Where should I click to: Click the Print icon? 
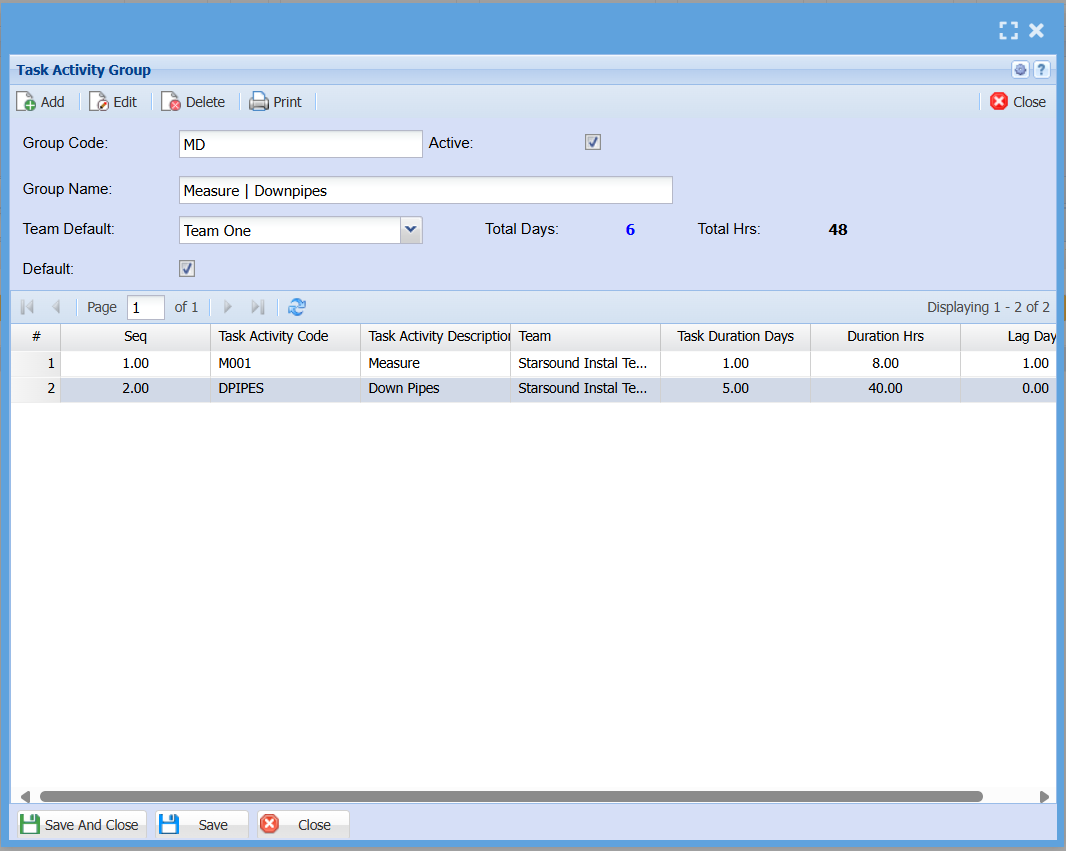[259, 102]
